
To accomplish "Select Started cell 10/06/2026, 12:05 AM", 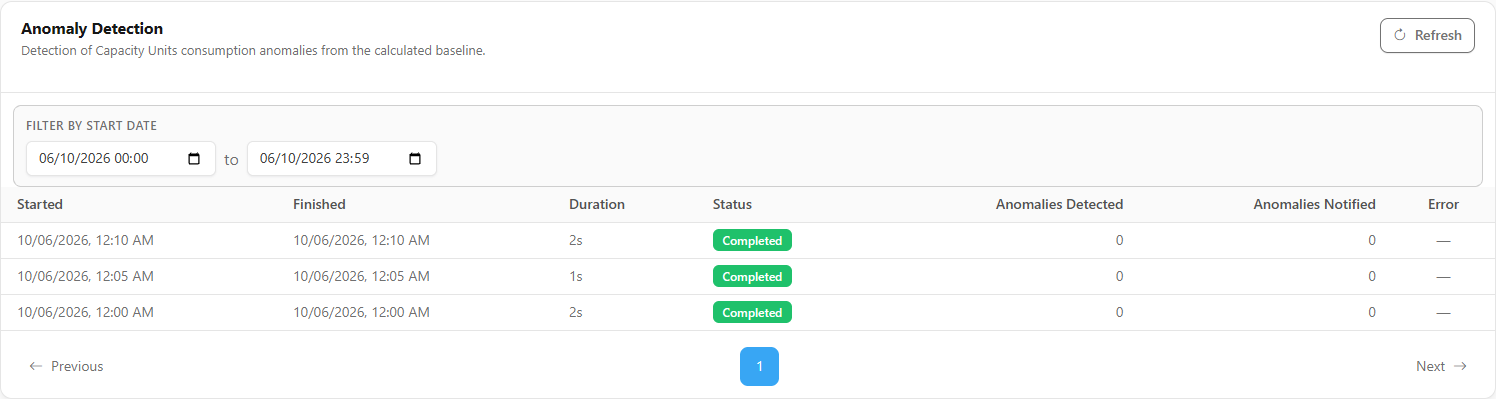I will point(85,276).
